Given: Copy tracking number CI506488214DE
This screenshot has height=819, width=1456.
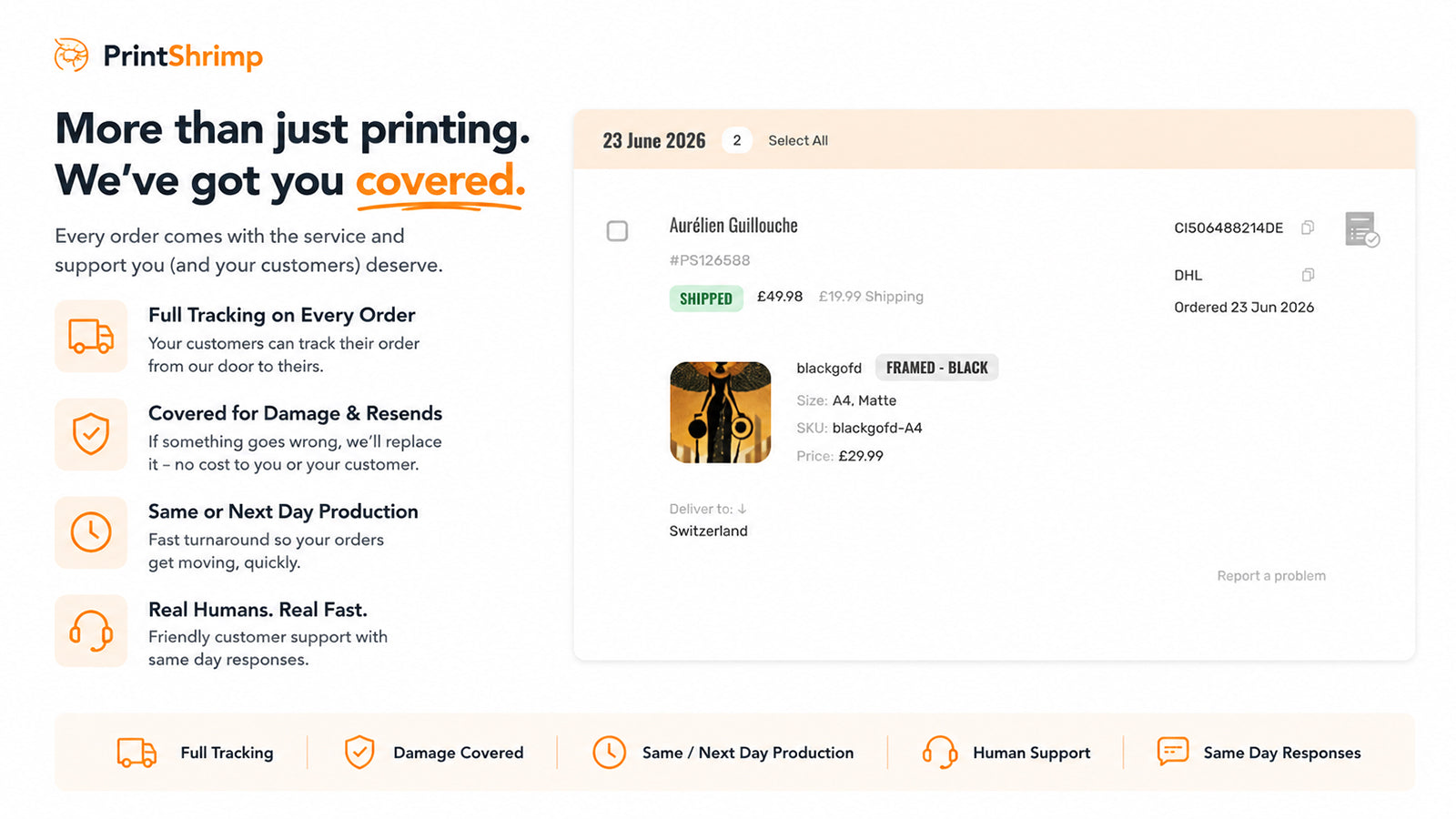Looking at the screenshot, I should tap(1308, 227).
